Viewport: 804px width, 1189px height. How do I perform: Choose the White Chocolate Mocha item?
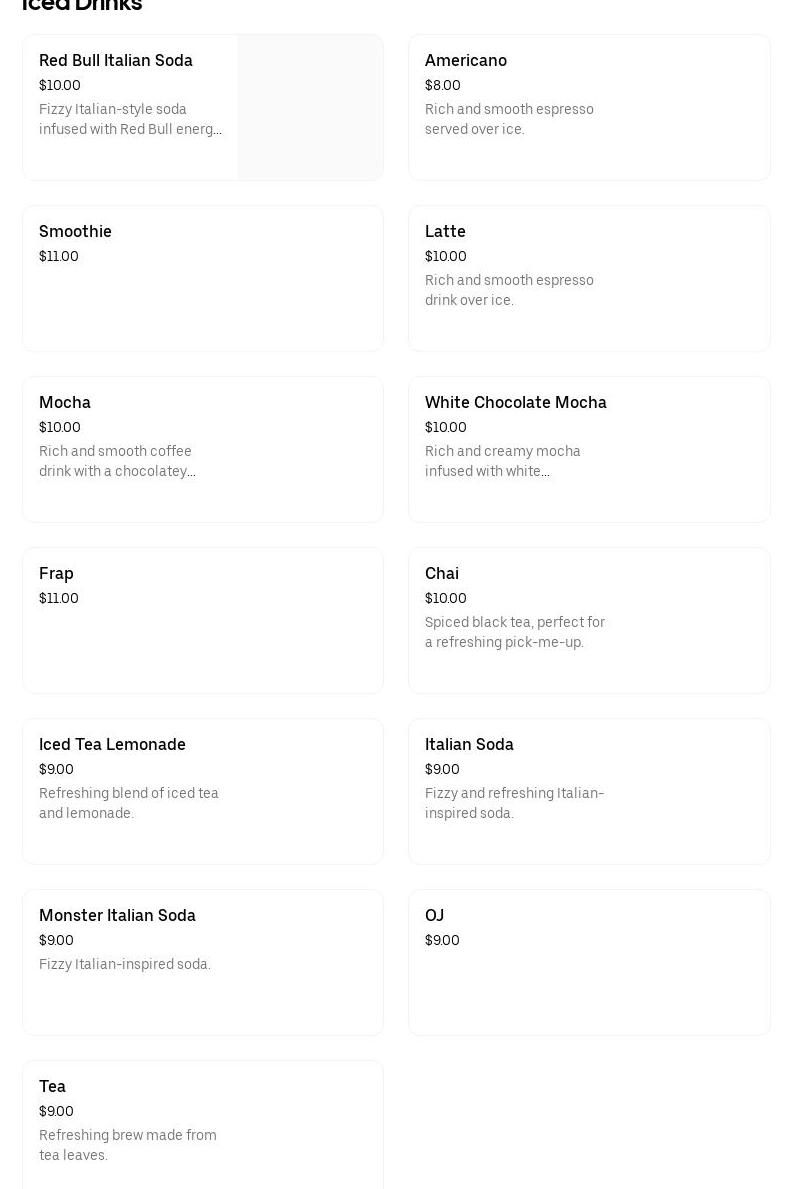589,449
